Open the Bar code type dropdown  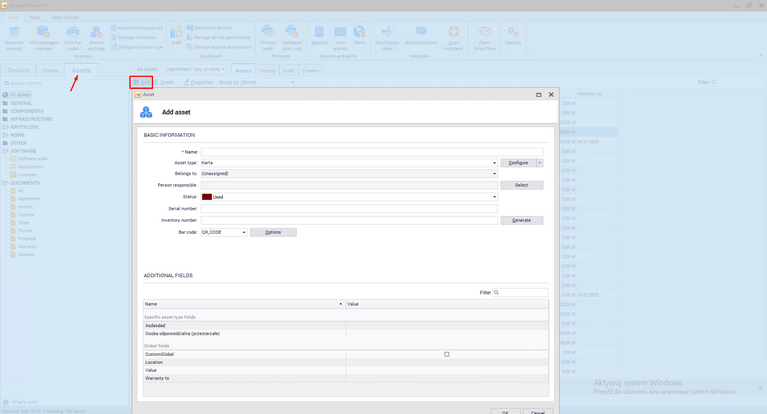(243, 232)
